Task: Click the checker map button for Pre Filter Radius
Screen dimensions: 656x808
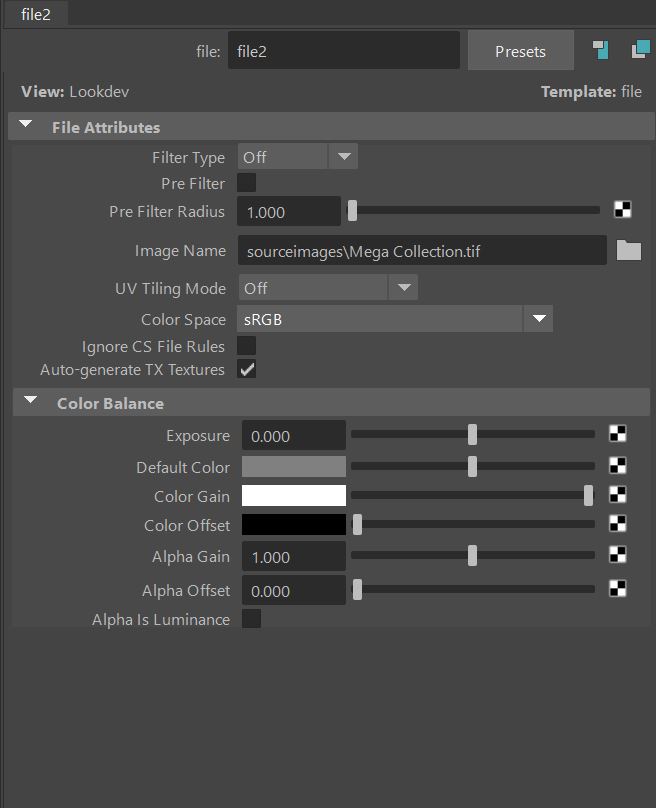Action: pyautogui.click(x=622, y=210)
